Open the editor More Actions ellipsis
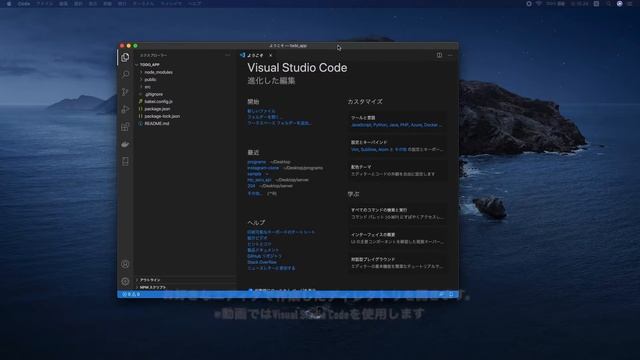The height and width of the screenshot is (360, 640). click(x=450, y=55)
